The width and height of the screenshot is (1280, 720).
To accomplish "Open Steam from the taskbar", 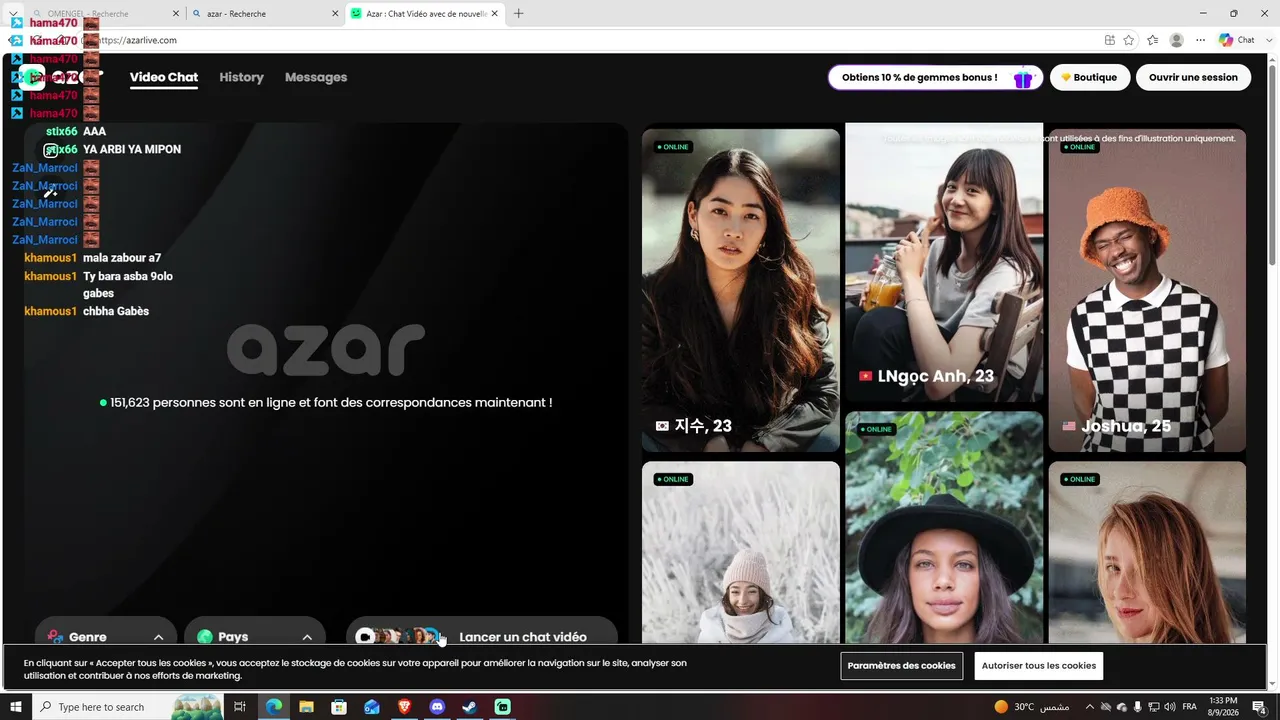I will [470, 707].
